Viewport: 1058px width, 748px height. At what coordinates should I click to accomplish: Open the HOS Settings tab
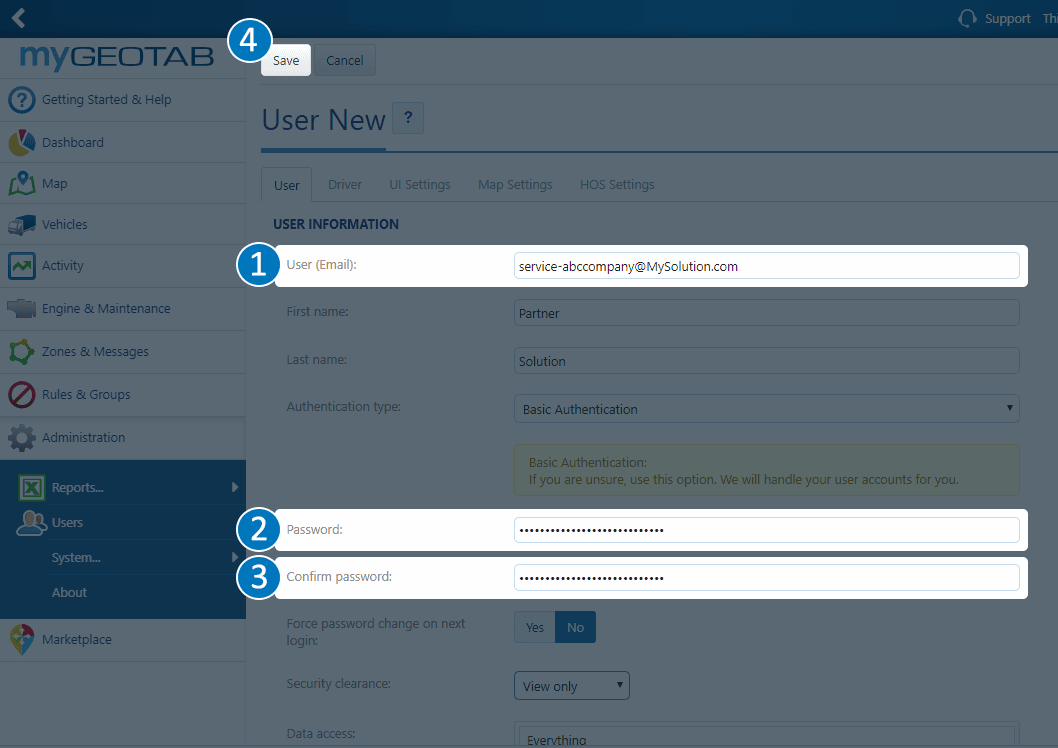point(617,185)
